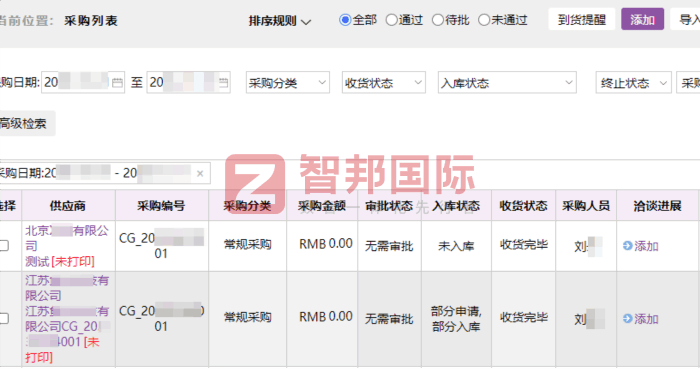The height and width of the screenshot is (369, 700).
Task: Select the 全部 radio button
Action: pos(345,20)
